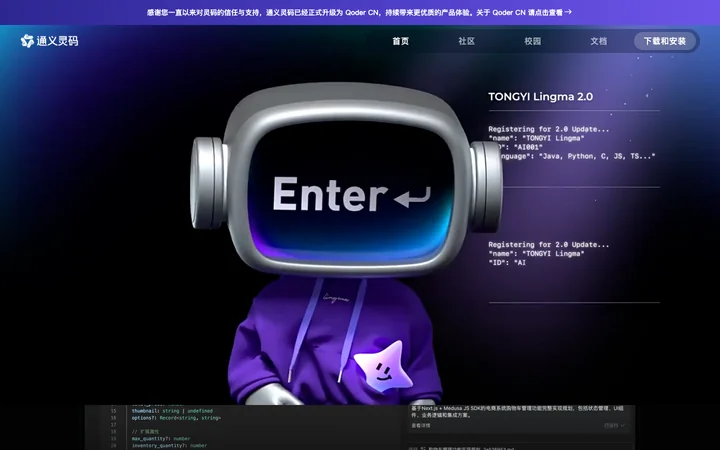The height and width of the screenshot is (450, 720).
Task: Click the arrow icon ending the top banner
Action: pos(568,12)
